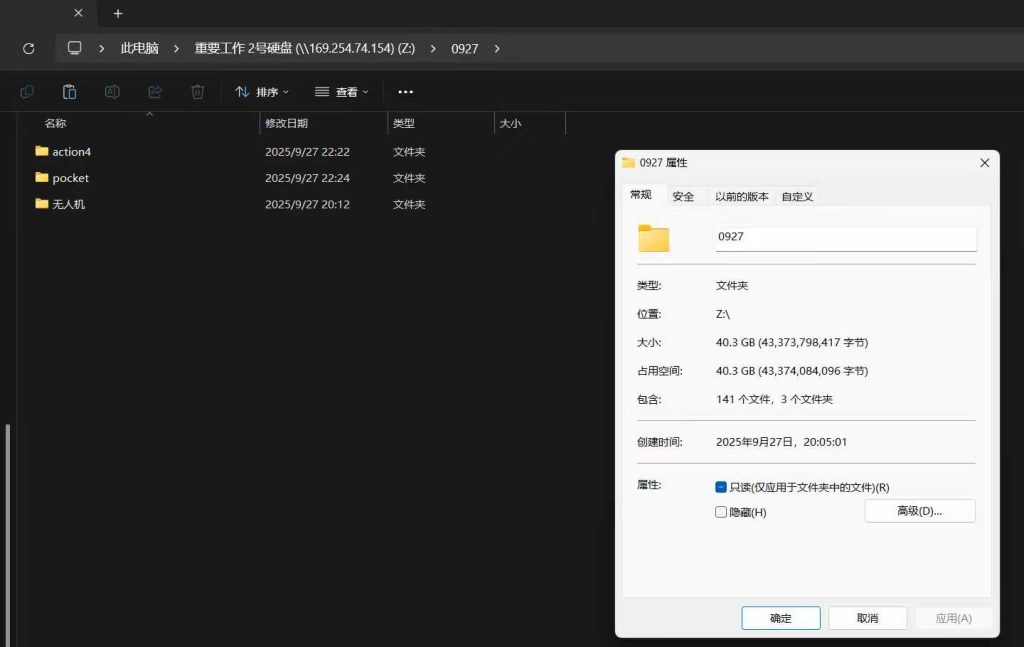Open the 排序 sort dropdown

click(262, 92)
